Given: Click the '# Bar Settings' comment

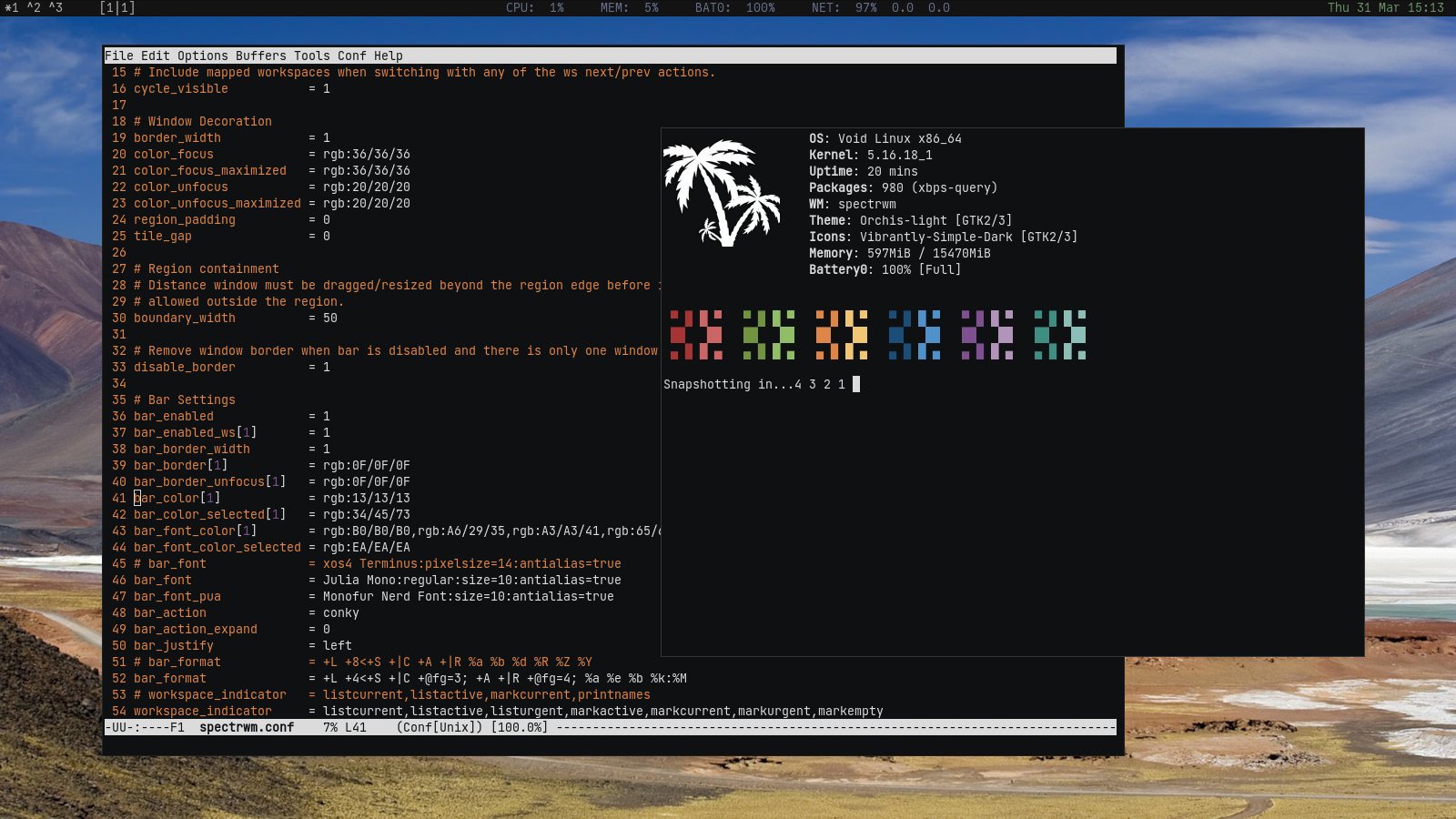Looking at the screenshot, I should [x=185, y=399].
